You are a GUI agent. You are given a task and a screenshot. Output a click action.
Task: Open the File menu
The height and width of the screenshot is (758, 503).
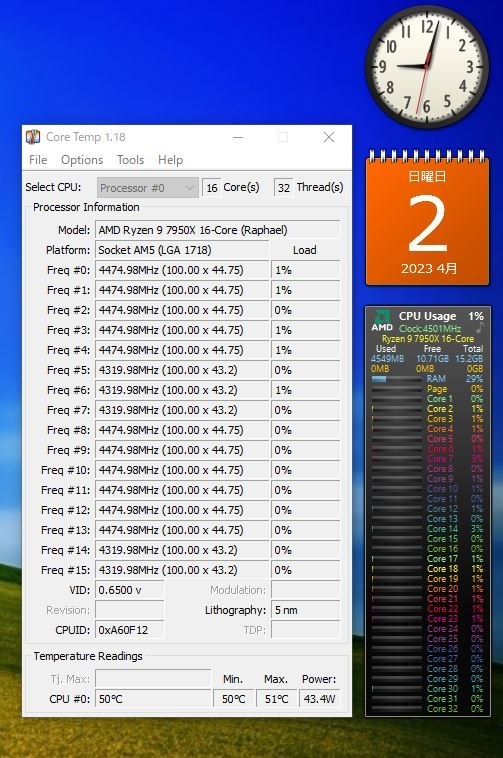(x=38, y=160)
